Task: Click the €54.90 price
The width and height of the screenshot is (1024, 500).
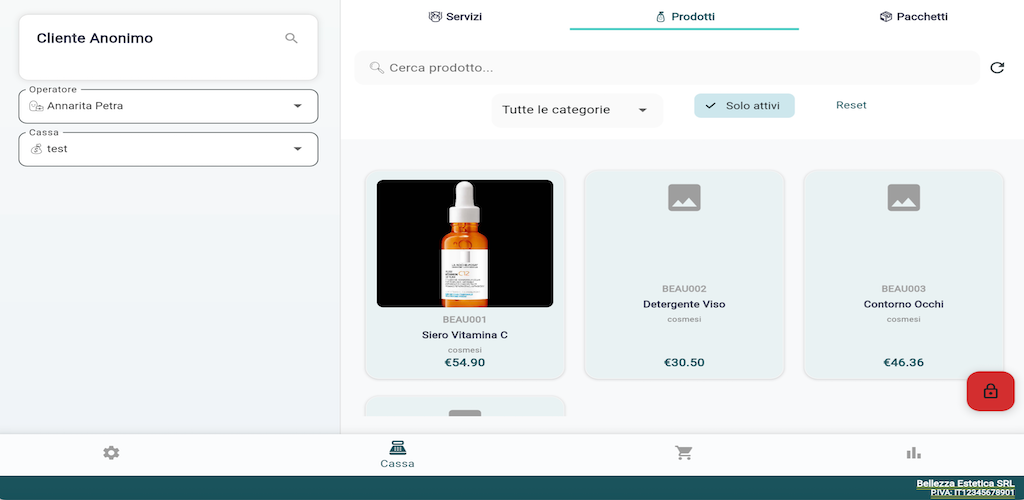Action: tap(465, 362)
